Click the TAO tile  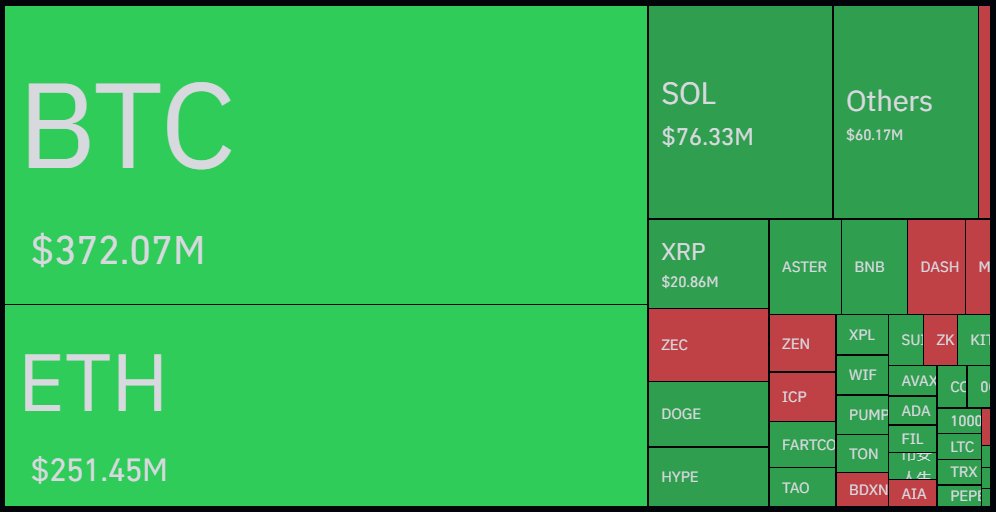(x=802, y=488)
